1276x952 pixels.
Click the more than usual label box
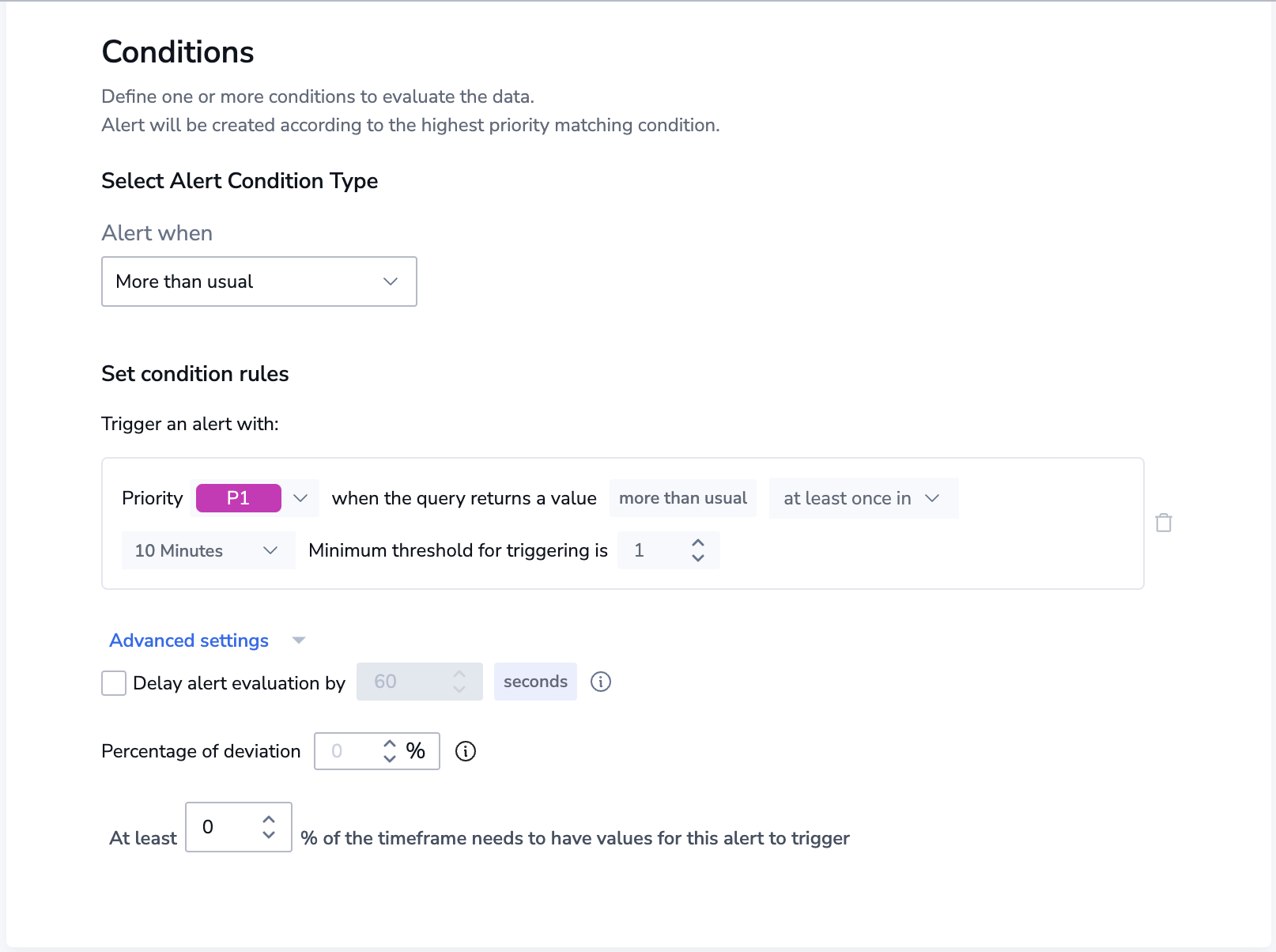click(x=683, y=498)
